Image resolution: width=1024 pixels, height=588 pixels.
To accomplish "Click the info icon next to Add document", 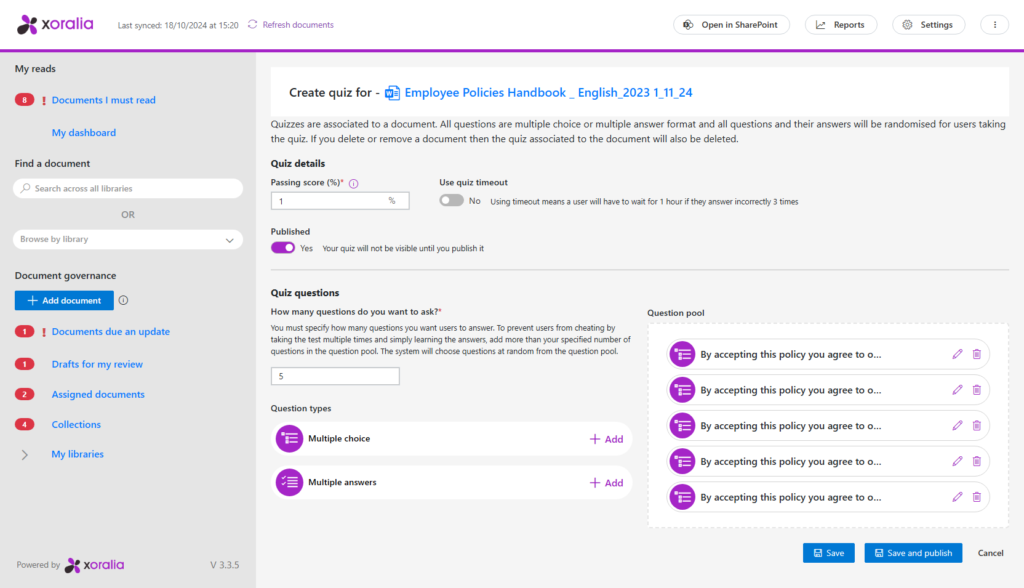I will (x=123, y=300).
